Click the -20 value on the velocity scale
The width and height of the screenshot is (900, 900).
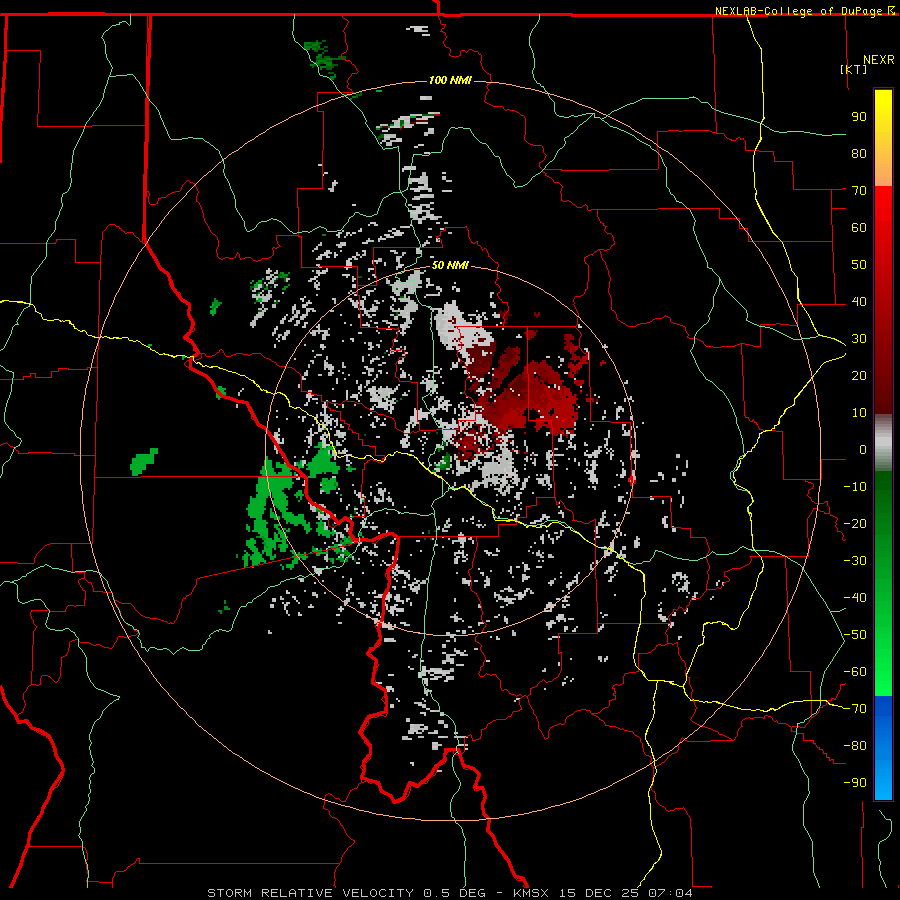pos(855,523)
